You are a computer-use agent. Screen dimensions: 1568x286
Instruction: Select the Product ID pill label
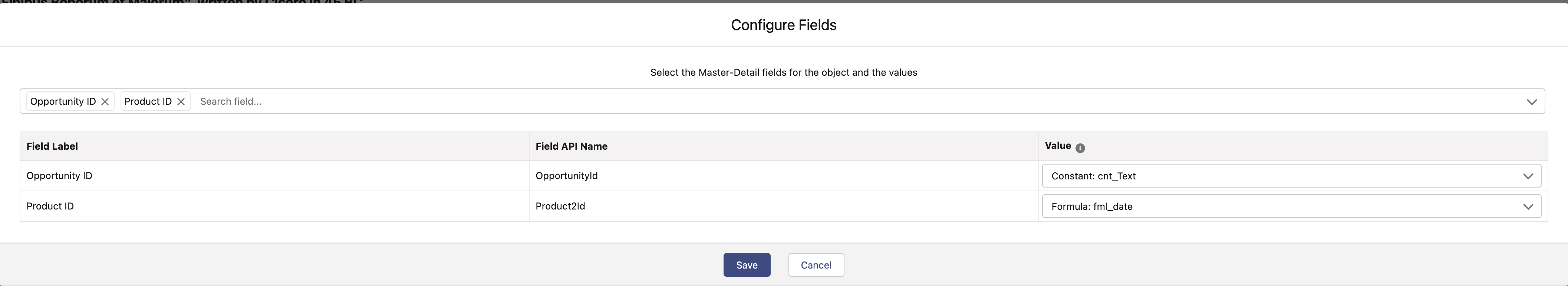click(148, 102)
